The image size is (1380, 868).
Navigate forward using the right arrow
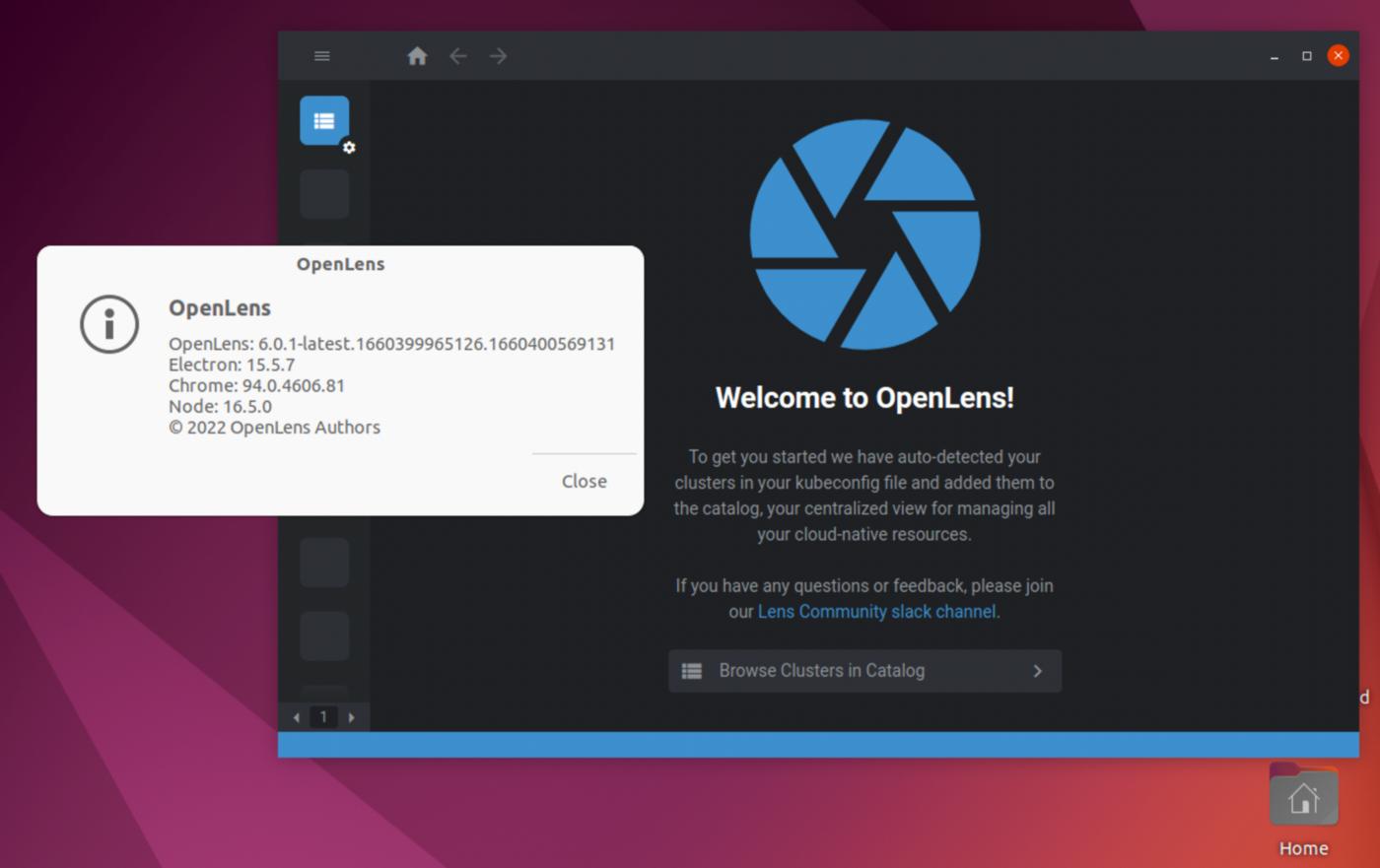click(x=498, y=56)
